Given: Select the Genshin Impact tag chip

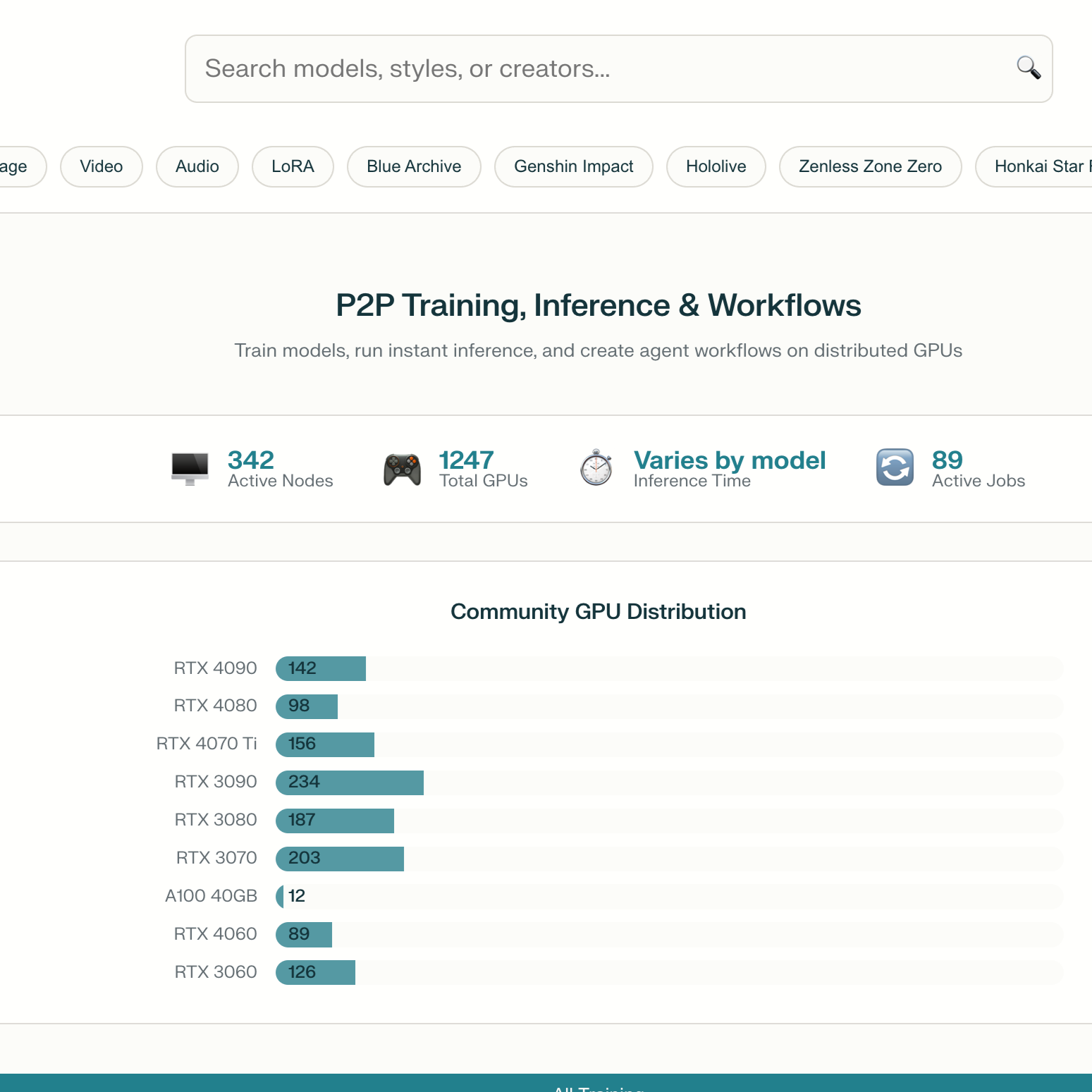Looking at the screenshot, I should [x=574, y=166].
